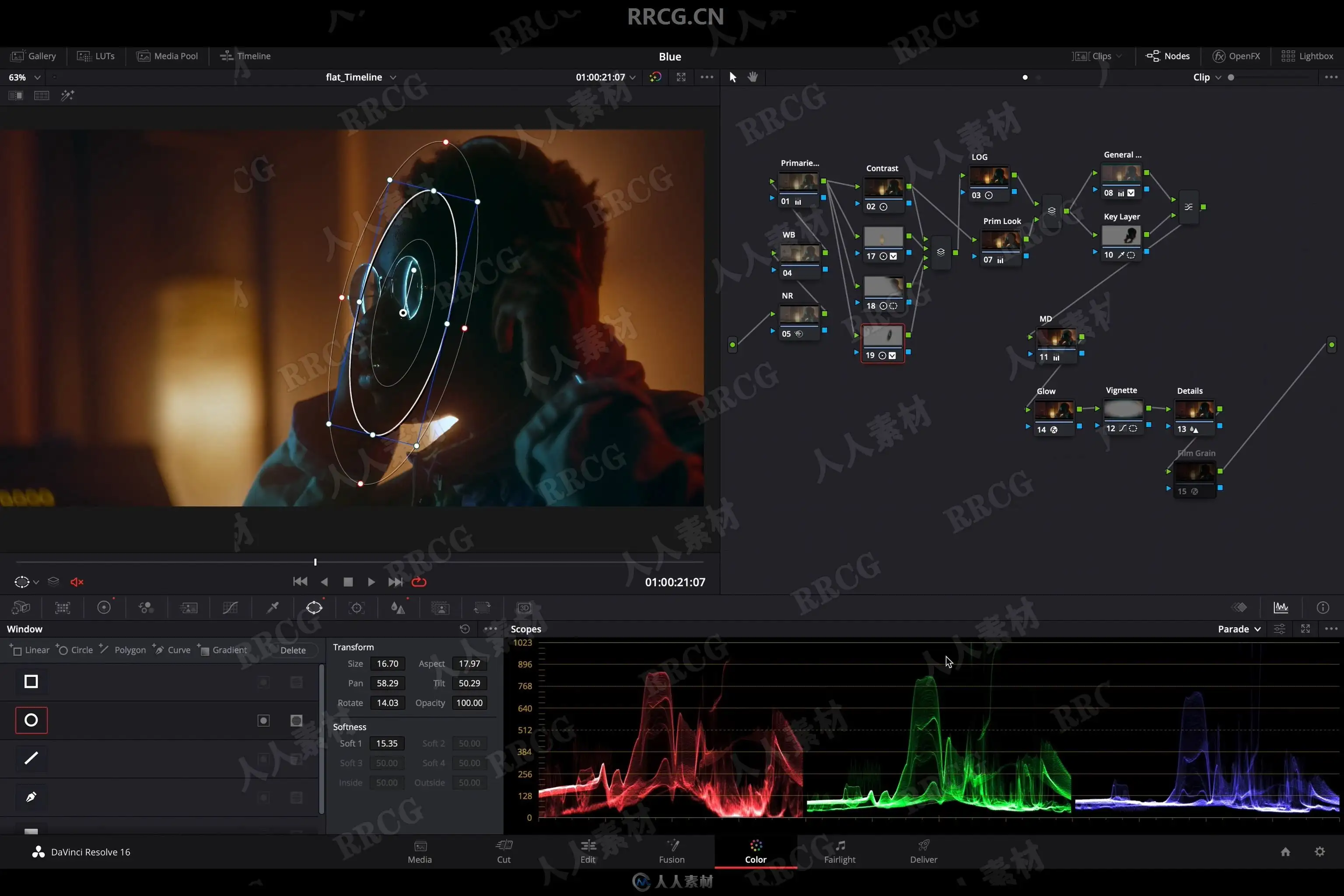Screen dimensions: 1344x896
Task: Open the Tracker palette icon
Action: point(357,607)
